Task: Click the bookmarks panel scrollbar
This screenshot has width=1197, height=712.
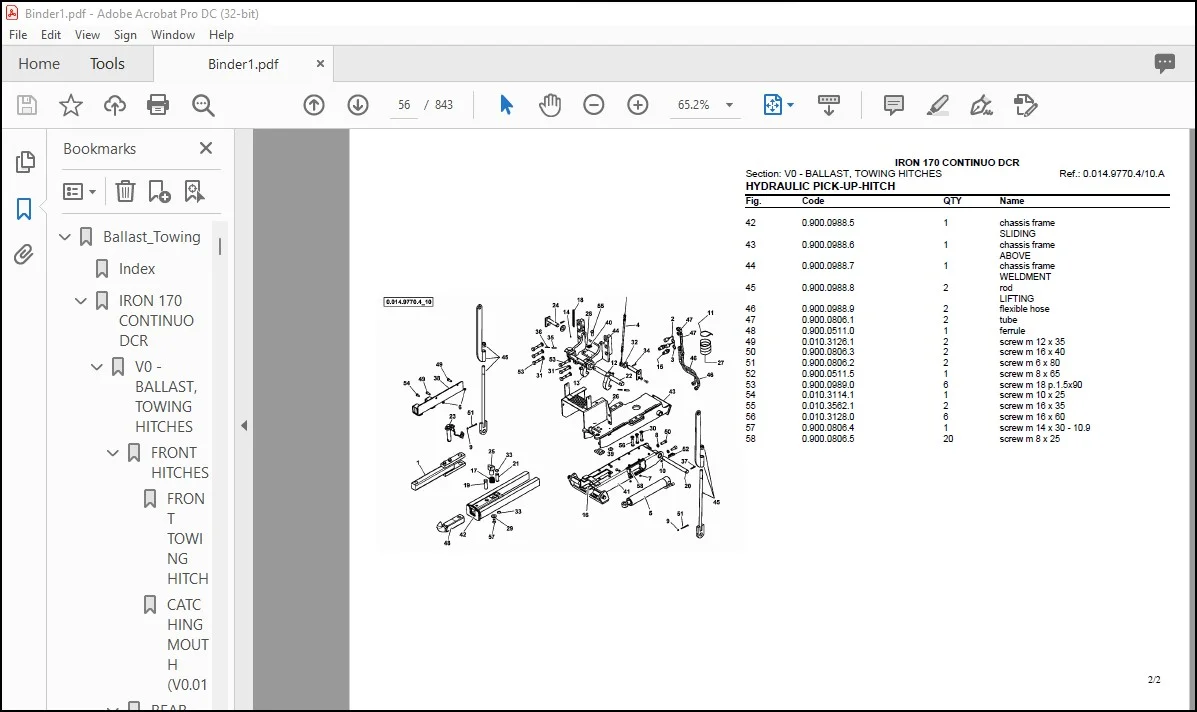Action: (x=220, y=247)
